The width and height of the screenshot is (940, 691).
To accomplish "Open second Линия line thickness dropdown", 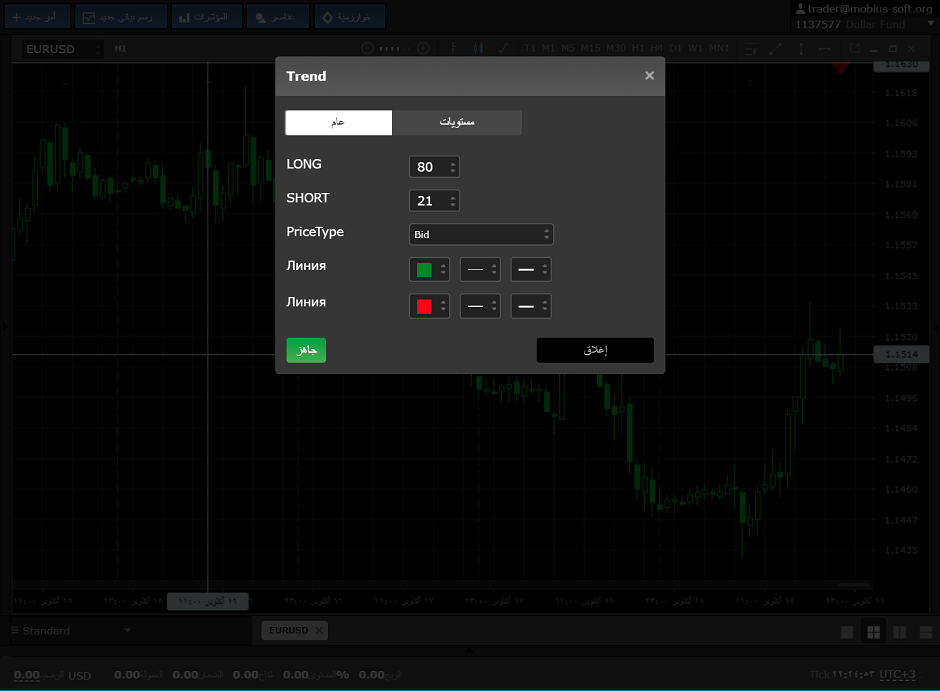I will point(531,306).
